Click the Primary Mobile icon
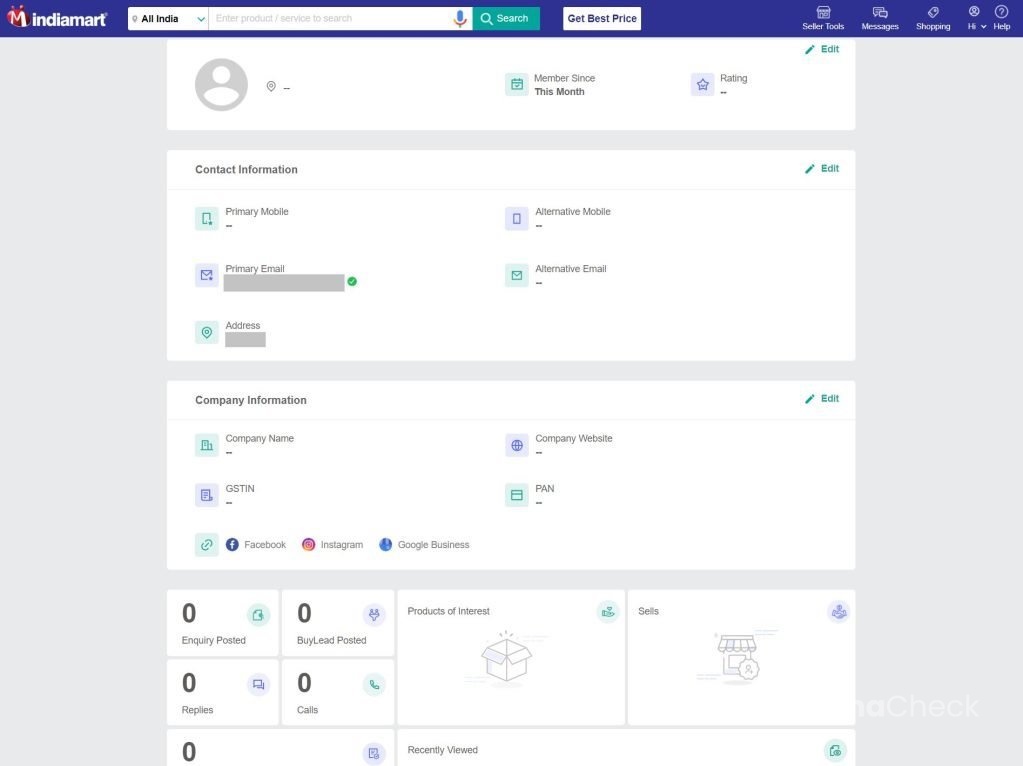 point(207,219)
